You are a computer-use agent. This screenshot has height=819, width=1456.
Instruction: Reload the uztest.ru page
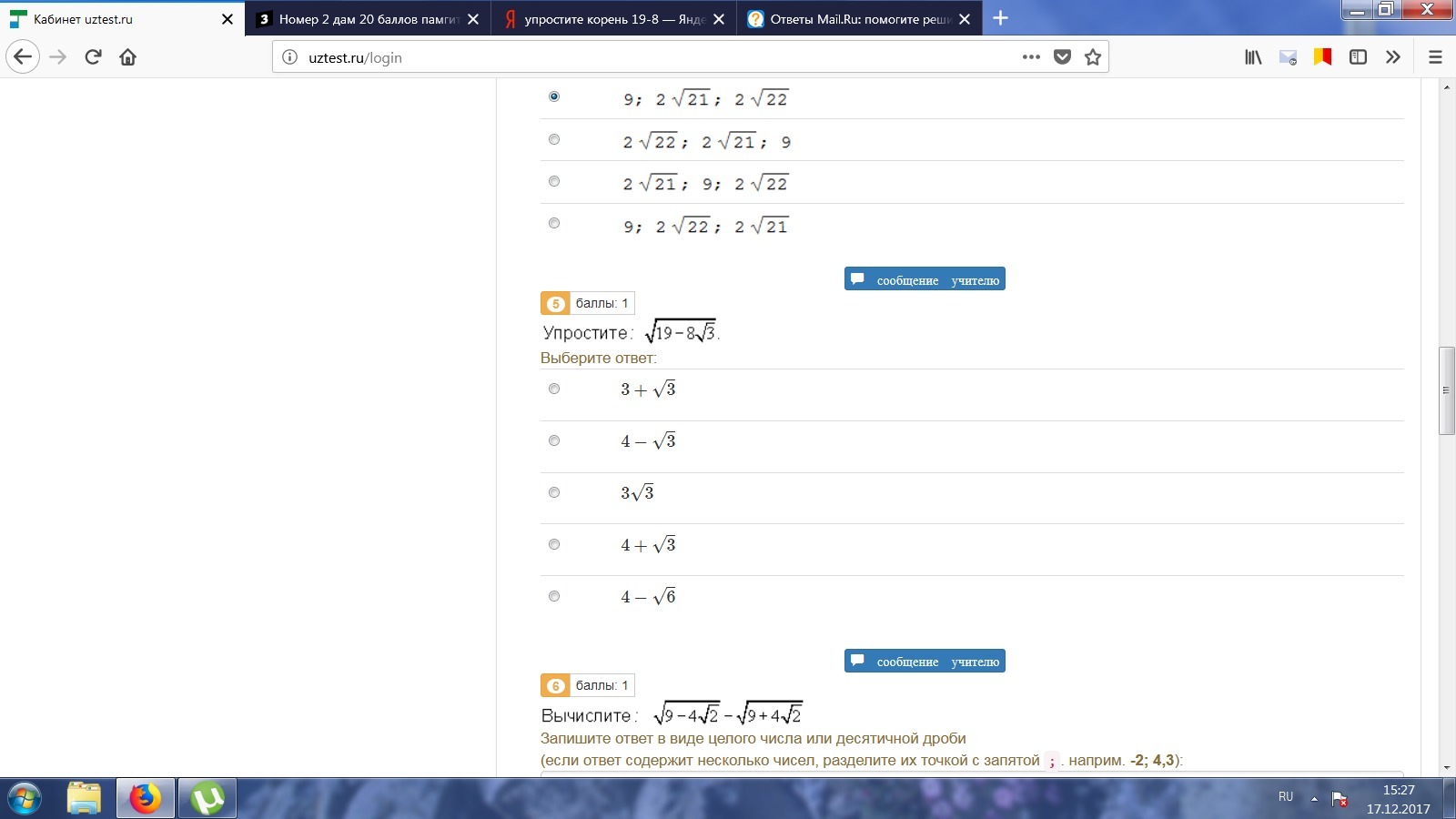[x=93, y=57]
